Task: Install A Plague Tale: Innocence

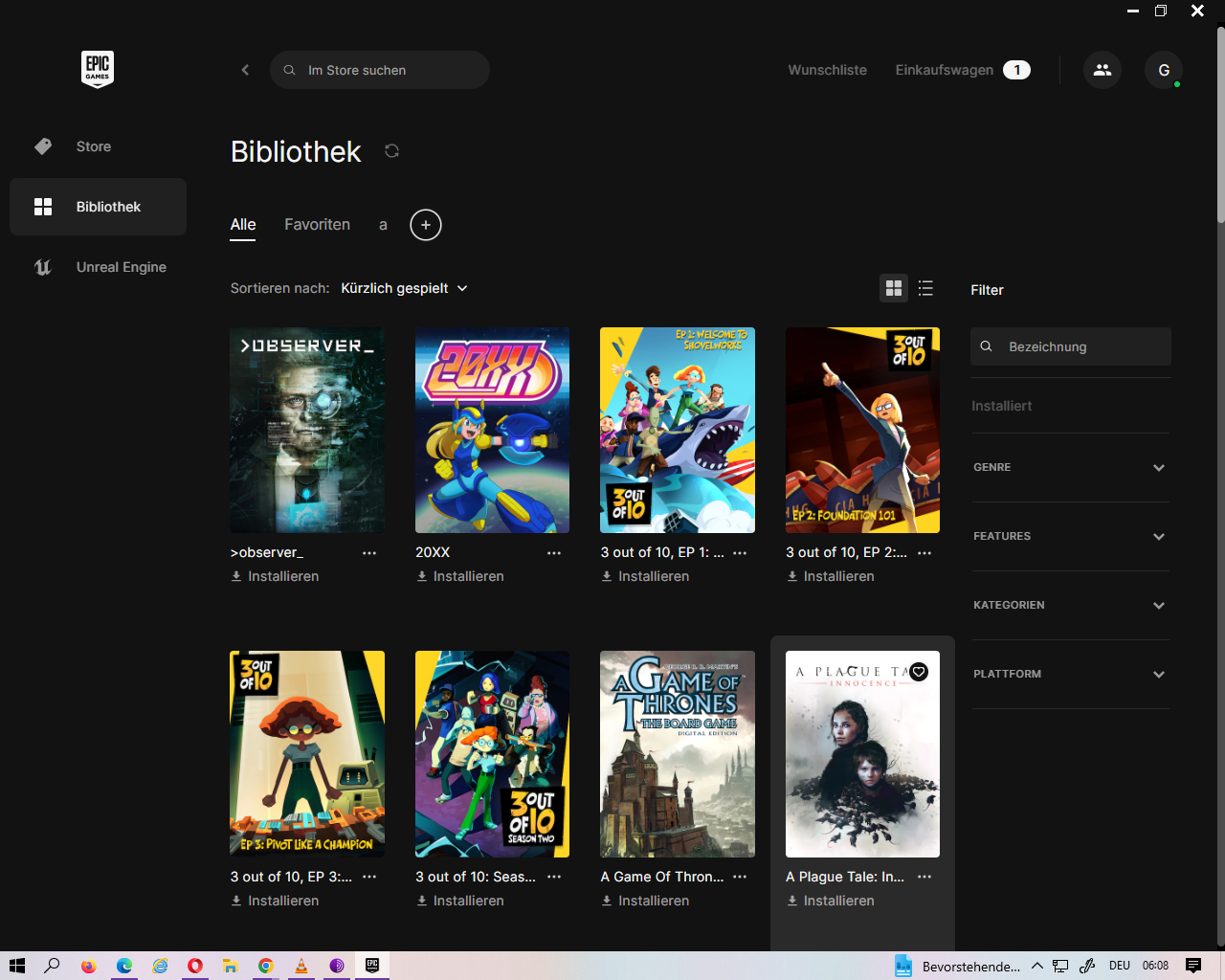Action: tap(831, 901)
